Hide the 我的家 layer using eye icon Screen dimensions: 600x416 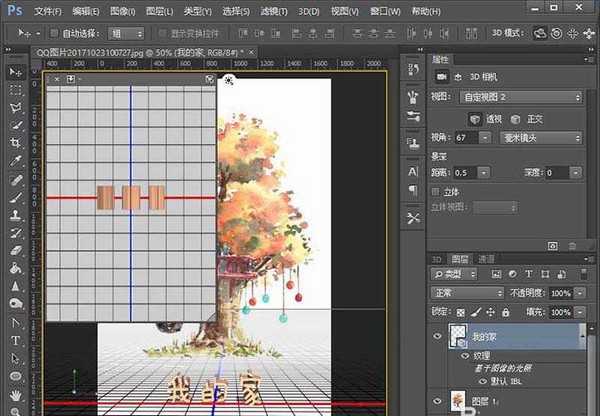click(439, 338)
